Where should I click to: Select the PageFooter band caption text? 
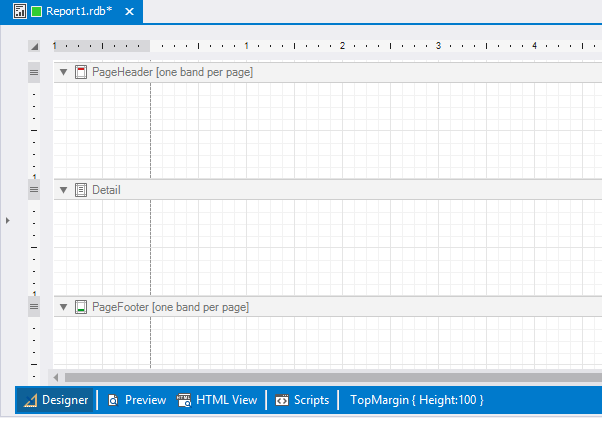[x=171, y=307]
